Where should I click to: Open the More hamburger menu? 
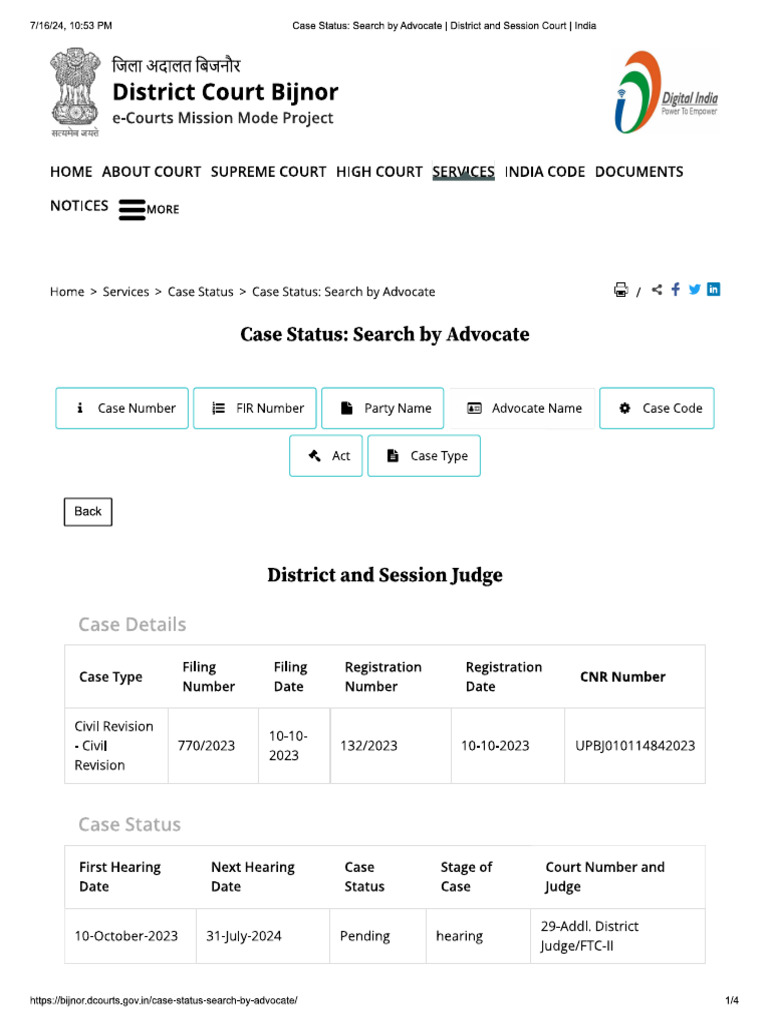coord(148,209)
